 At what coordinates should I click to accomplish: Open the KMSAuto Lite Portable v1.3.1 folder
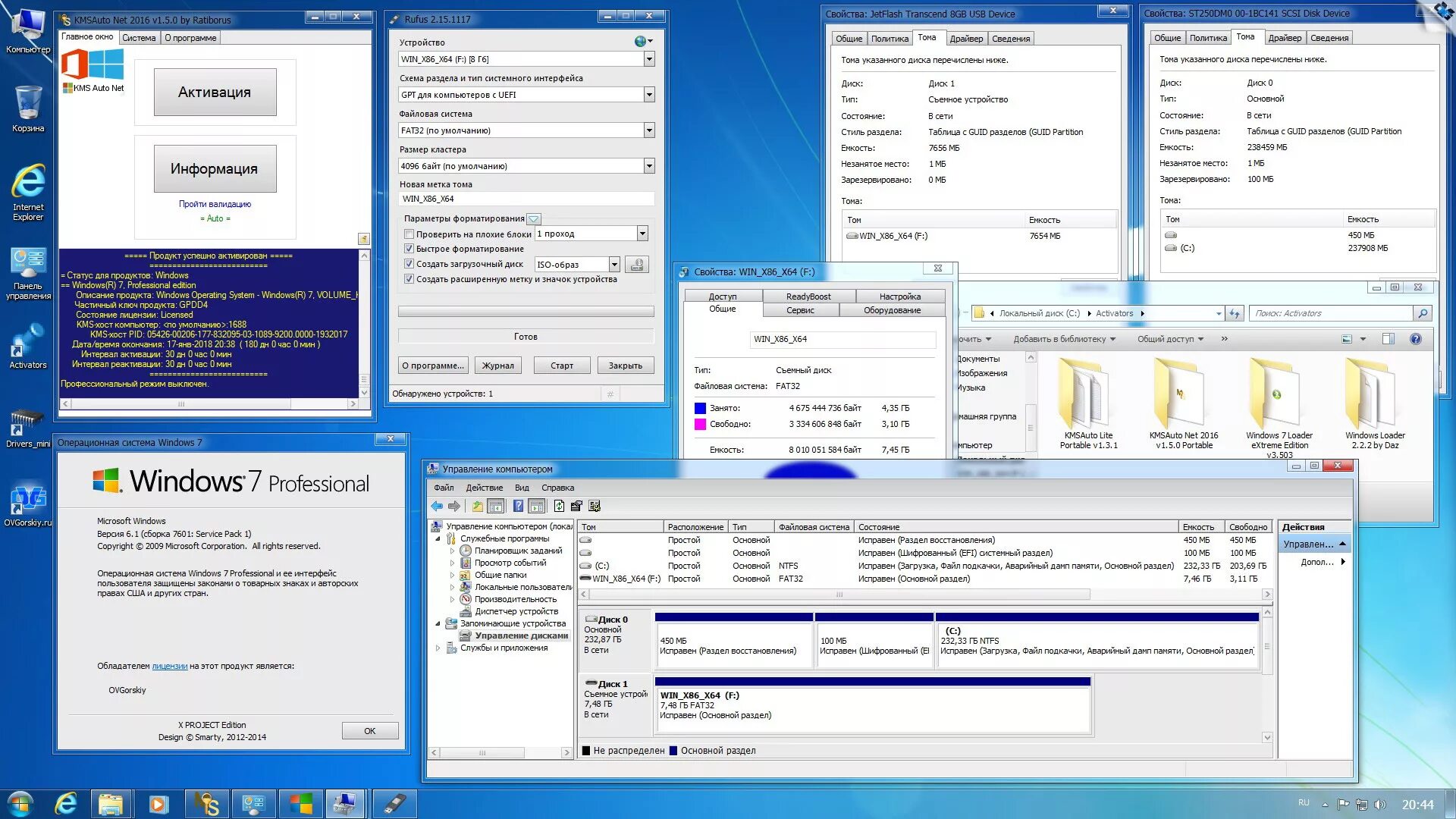1088,403
